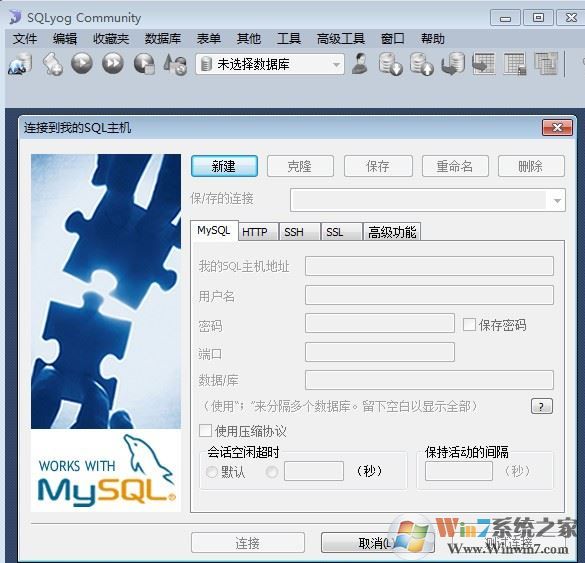This screenshot has height=563, width=585.
Task: Enable the 保存密码 checkbox
Action: (469, 325)
